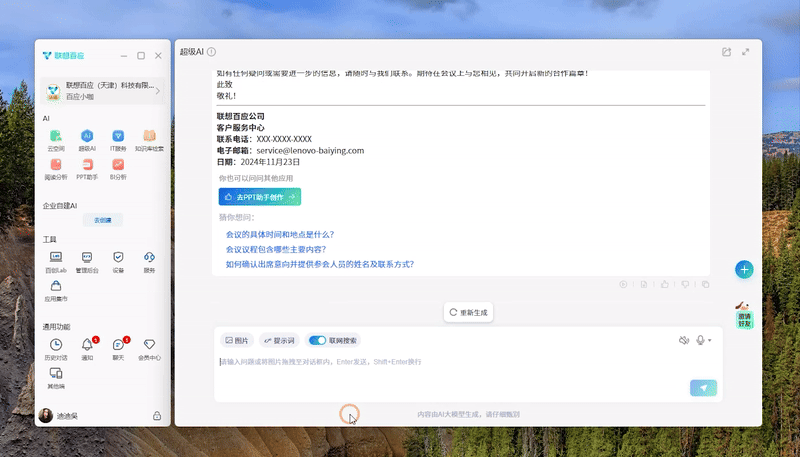Expand the chat window to fullscreen
Screen dimensions: 800x457
[746, 52]
